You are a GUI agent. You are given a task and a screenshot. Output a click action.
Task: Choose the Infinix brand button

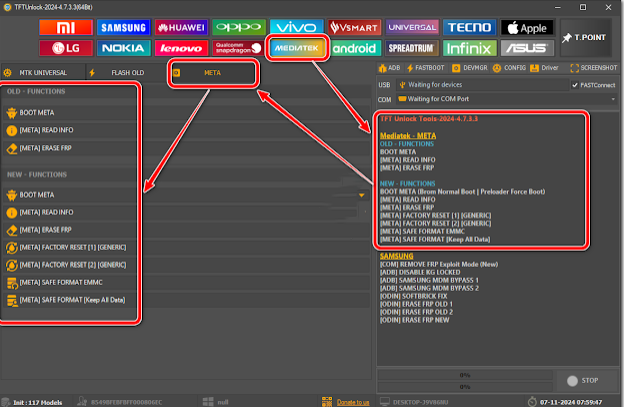click(x=470, y=48)
